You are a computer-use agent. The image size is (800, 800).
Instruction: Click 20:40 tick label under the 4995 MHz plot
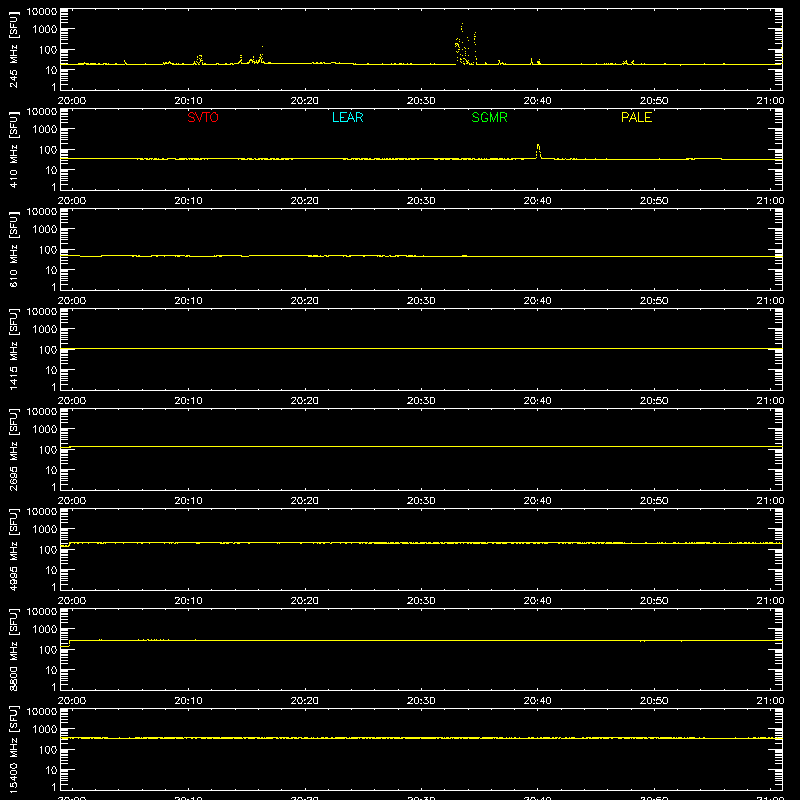coord(537,601)
